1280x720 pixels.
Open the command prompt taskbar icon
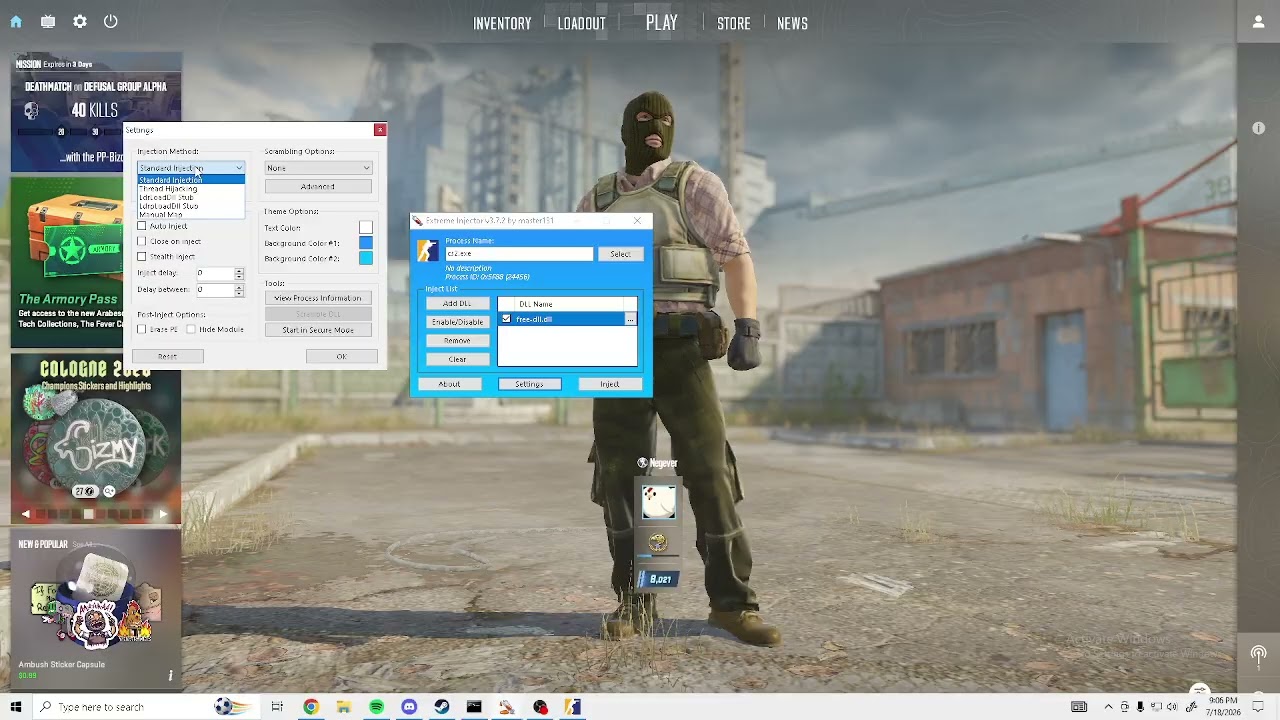coord(474,707)
